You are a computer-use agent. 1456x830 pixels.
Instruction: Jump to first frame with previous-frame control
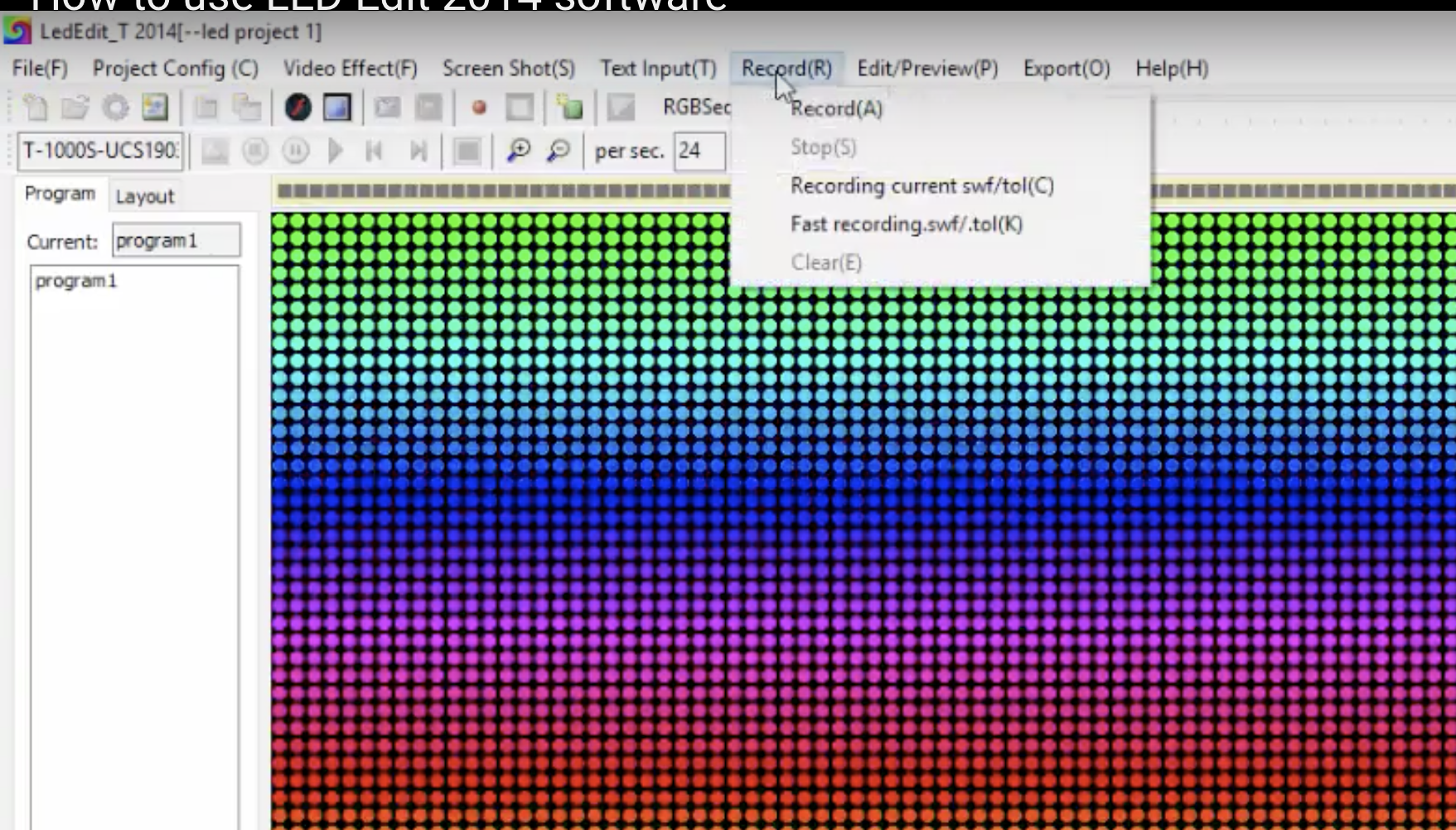374,151
